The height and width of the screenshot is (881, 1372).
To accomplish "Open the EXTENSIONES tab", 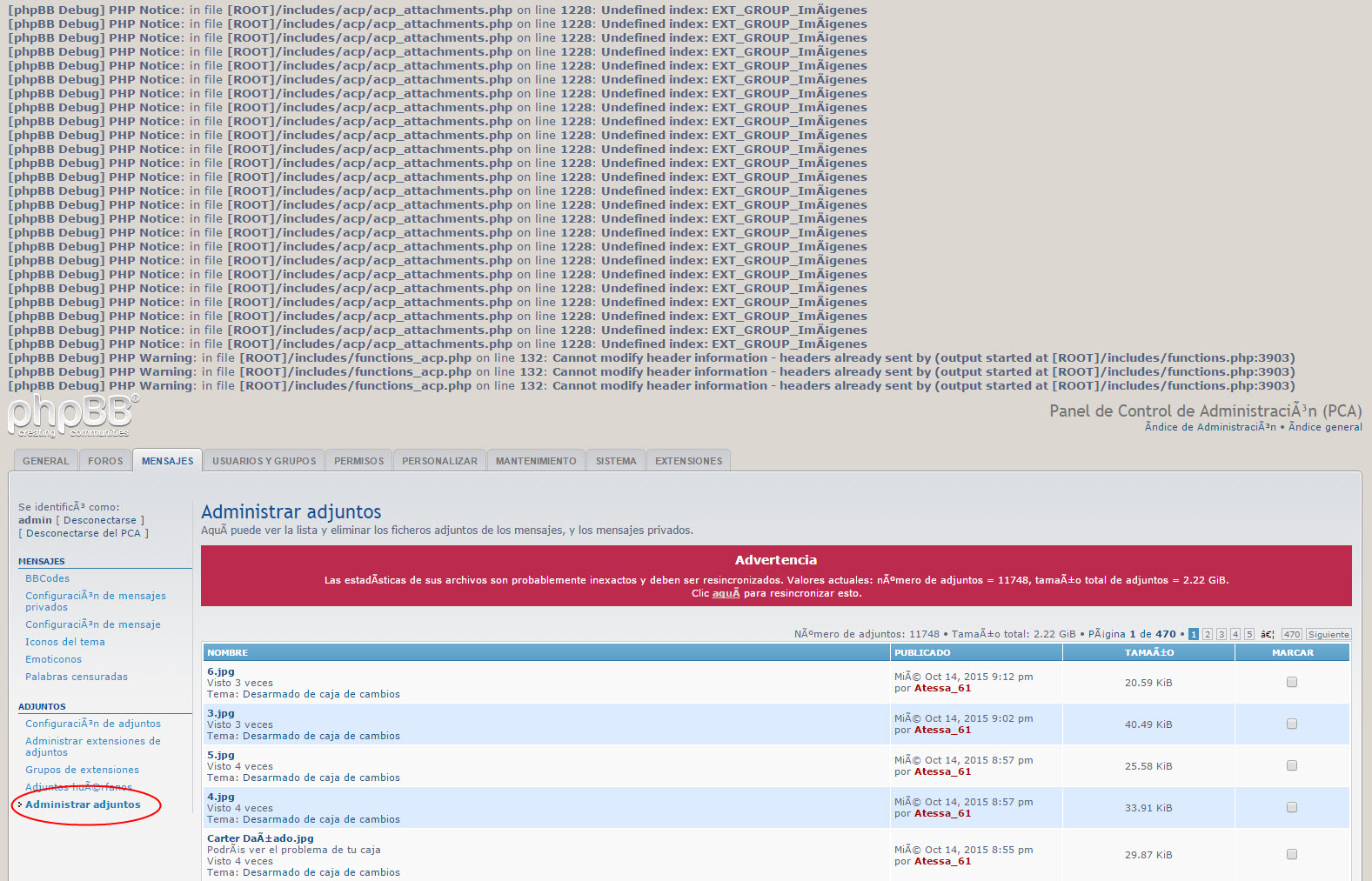I will coord(688,461).
